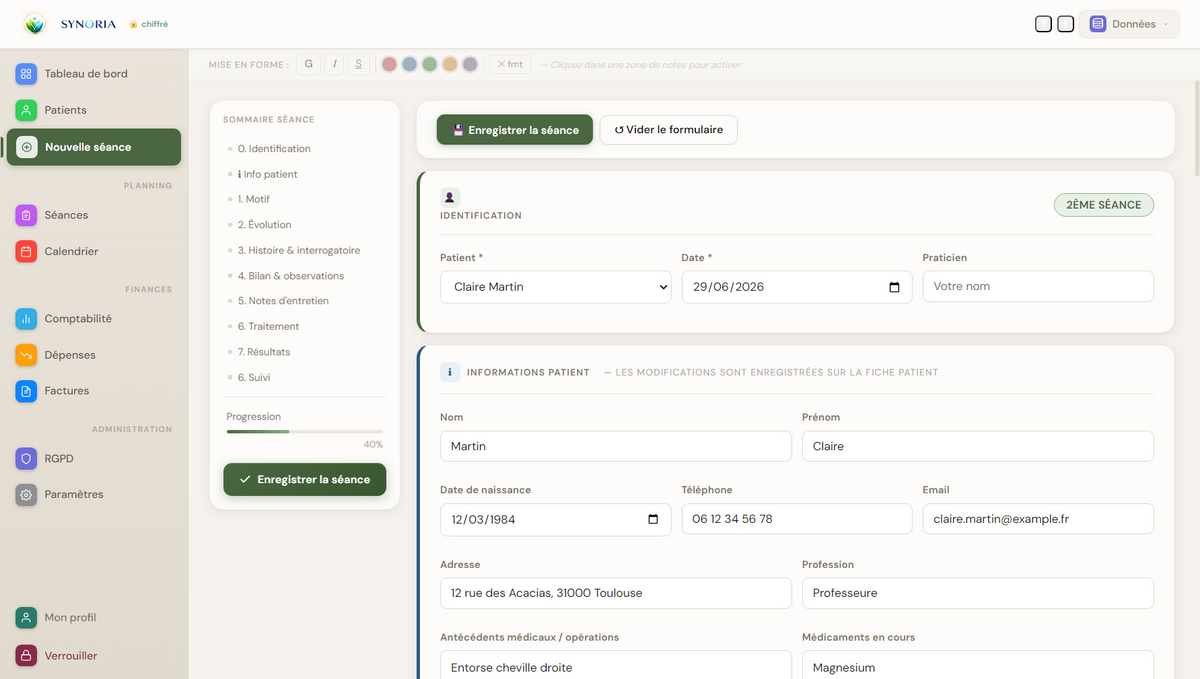Toggle bold G formatting button

(308, 64)
